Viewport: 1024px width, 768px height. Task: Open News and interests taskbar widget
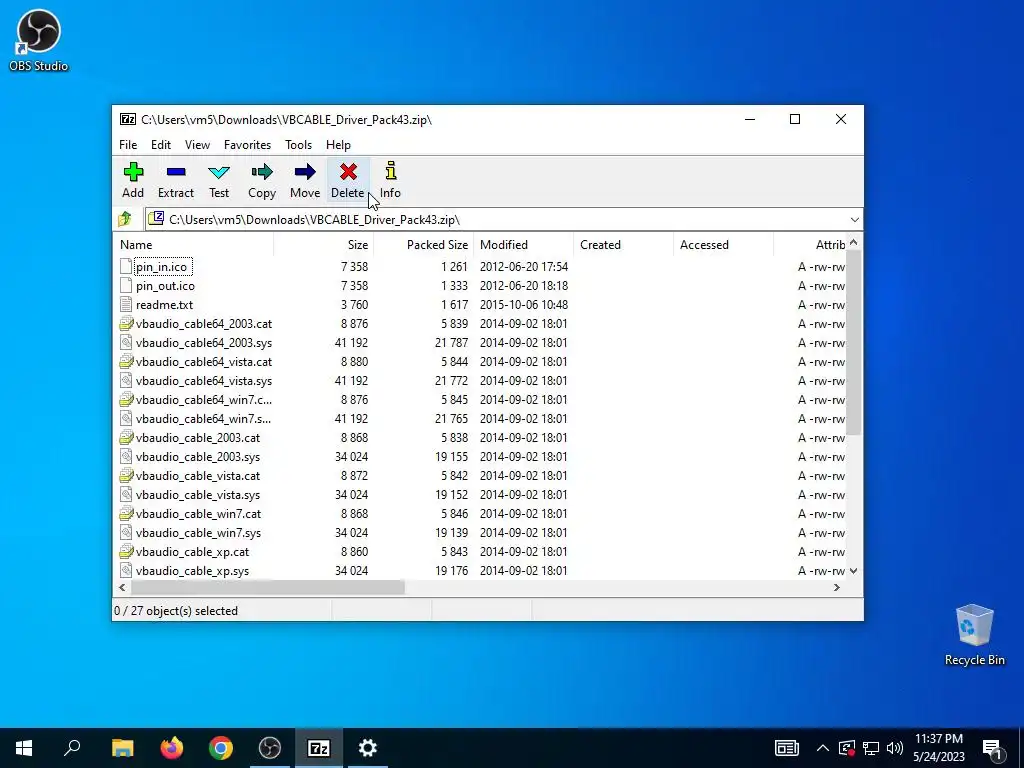786,748
